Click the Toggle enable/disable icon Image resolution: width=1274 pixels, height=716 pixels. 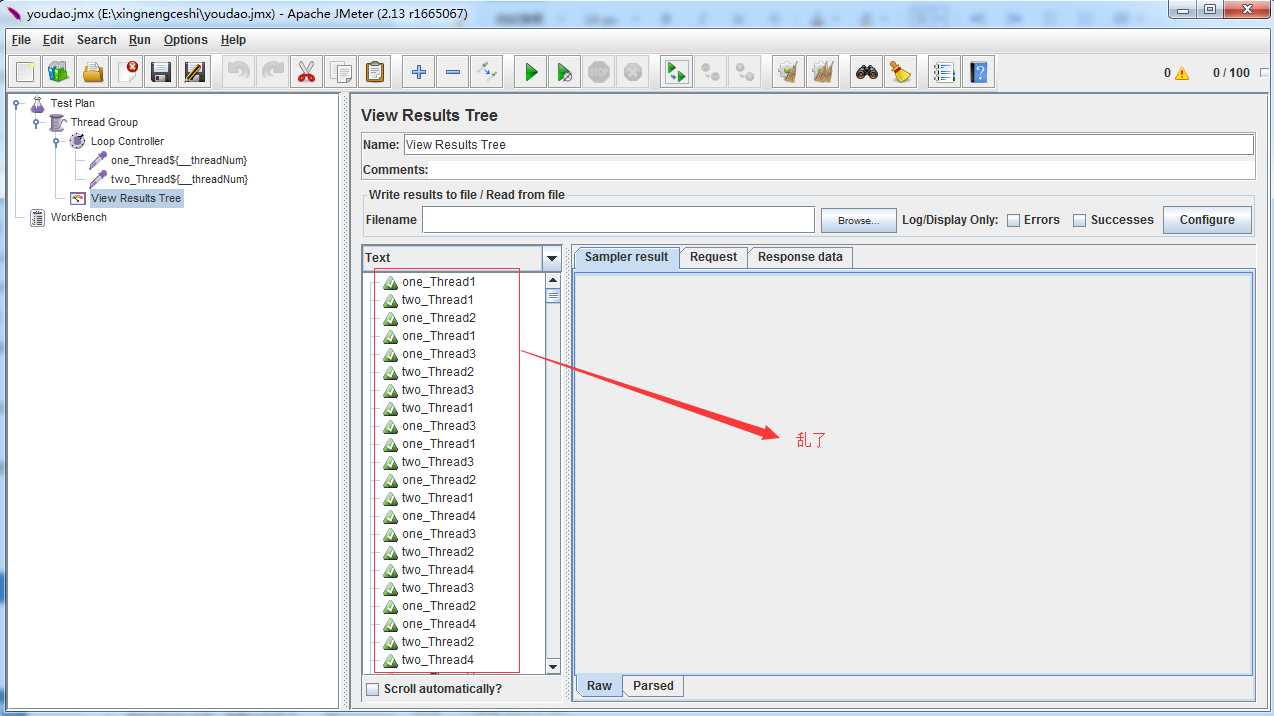pyautogui.click(x=487, y=72)
